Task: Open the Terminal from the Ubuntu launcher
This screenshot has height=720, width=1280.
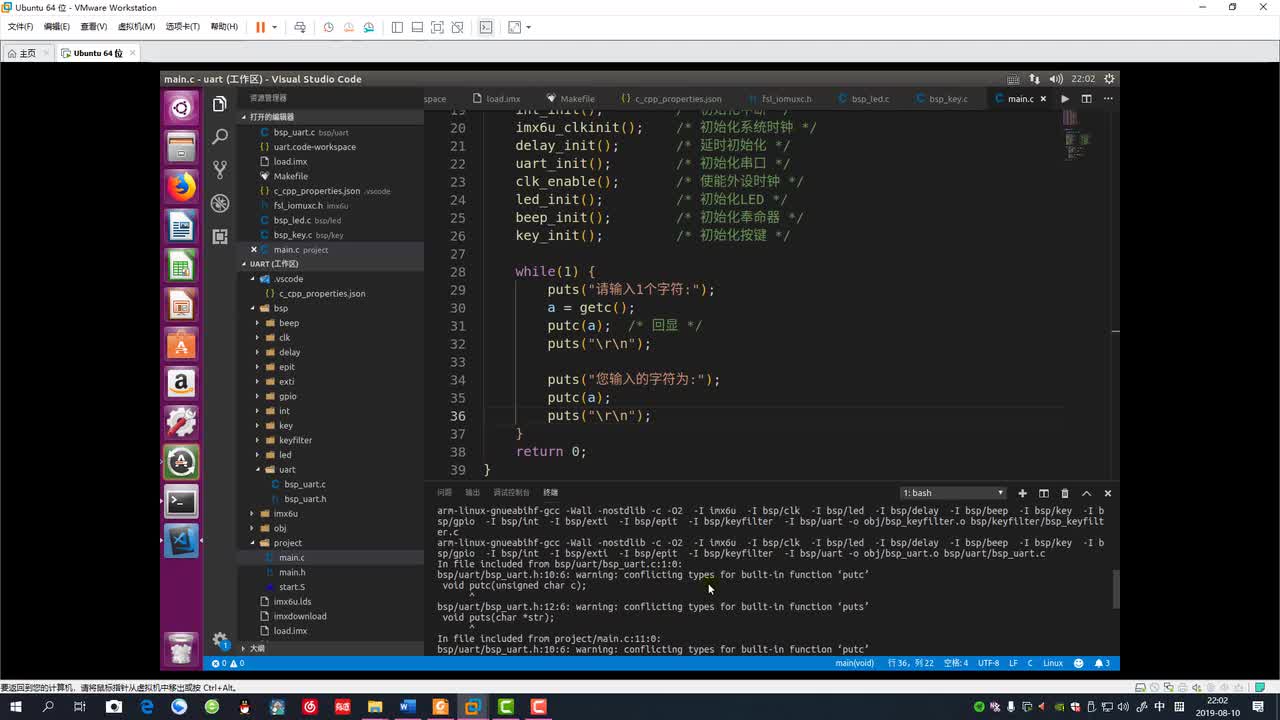Action: [181, 501]
